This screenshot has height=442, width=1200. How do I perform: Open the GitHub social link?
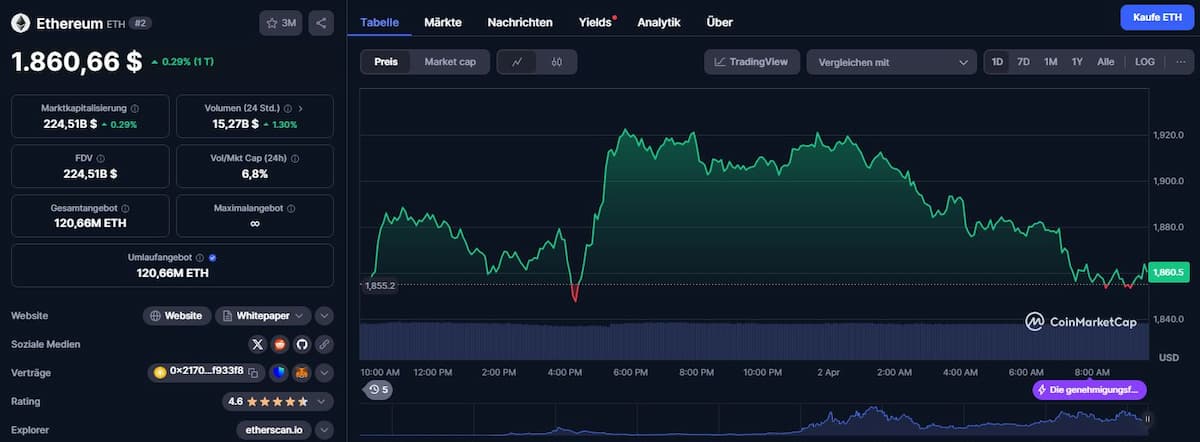[302, 344]
